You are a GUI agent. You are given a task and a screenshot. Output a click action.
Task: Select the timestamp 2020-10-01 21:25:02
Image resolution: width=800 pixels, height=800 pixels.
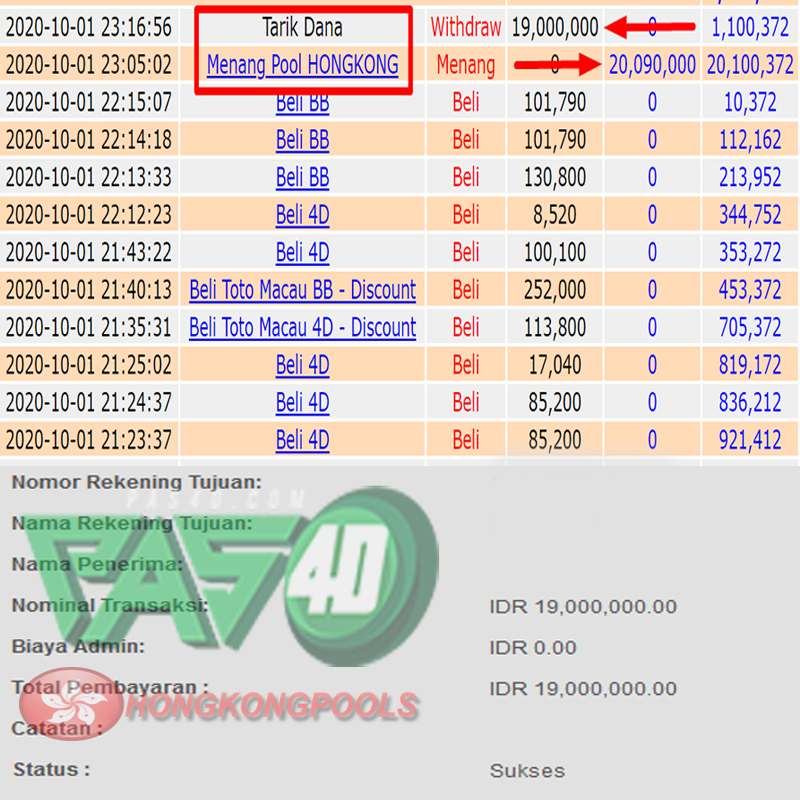pos(89,365)
